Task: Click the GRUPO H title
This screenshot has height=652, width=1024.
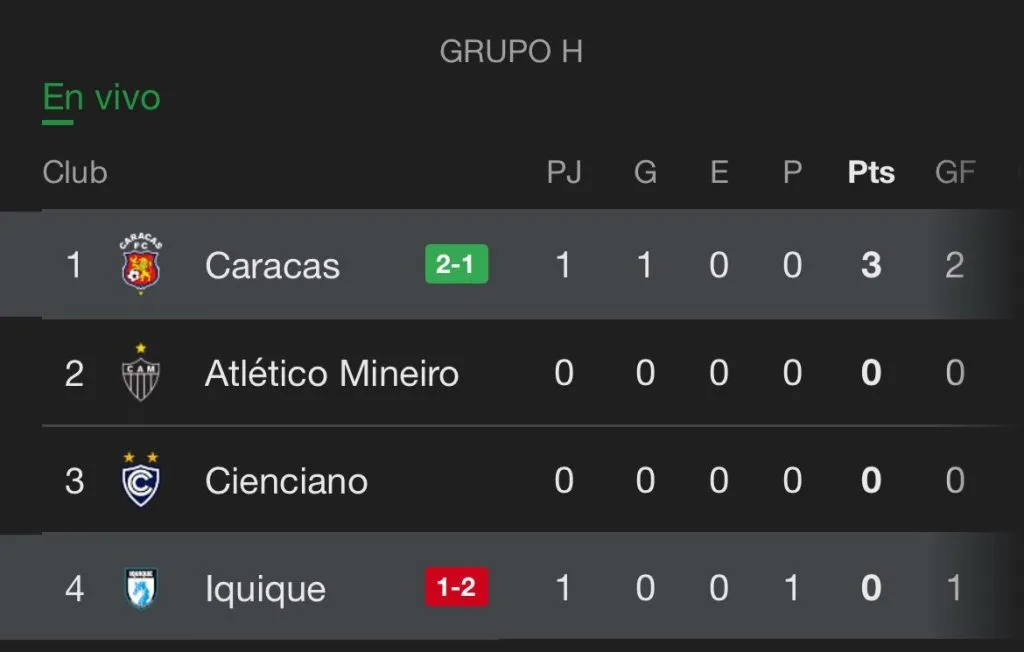Action: tap(511, 52)
